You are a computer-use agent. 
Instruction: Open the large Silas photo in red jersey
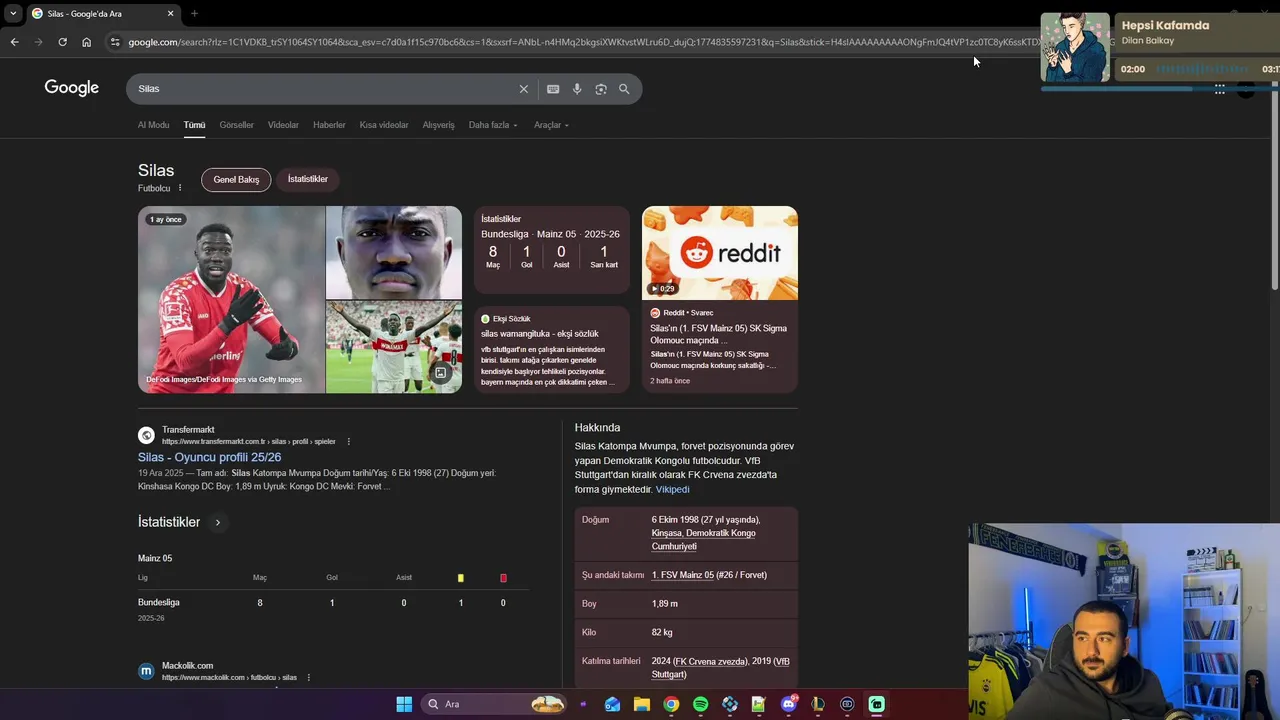coord(231,299)
